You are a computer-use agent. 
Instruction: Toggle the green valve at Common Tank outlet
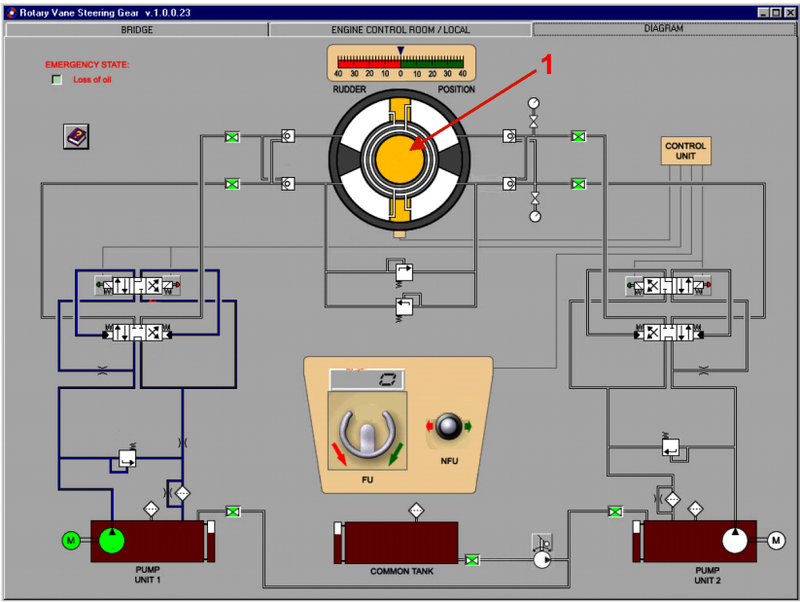click(472, 560)
